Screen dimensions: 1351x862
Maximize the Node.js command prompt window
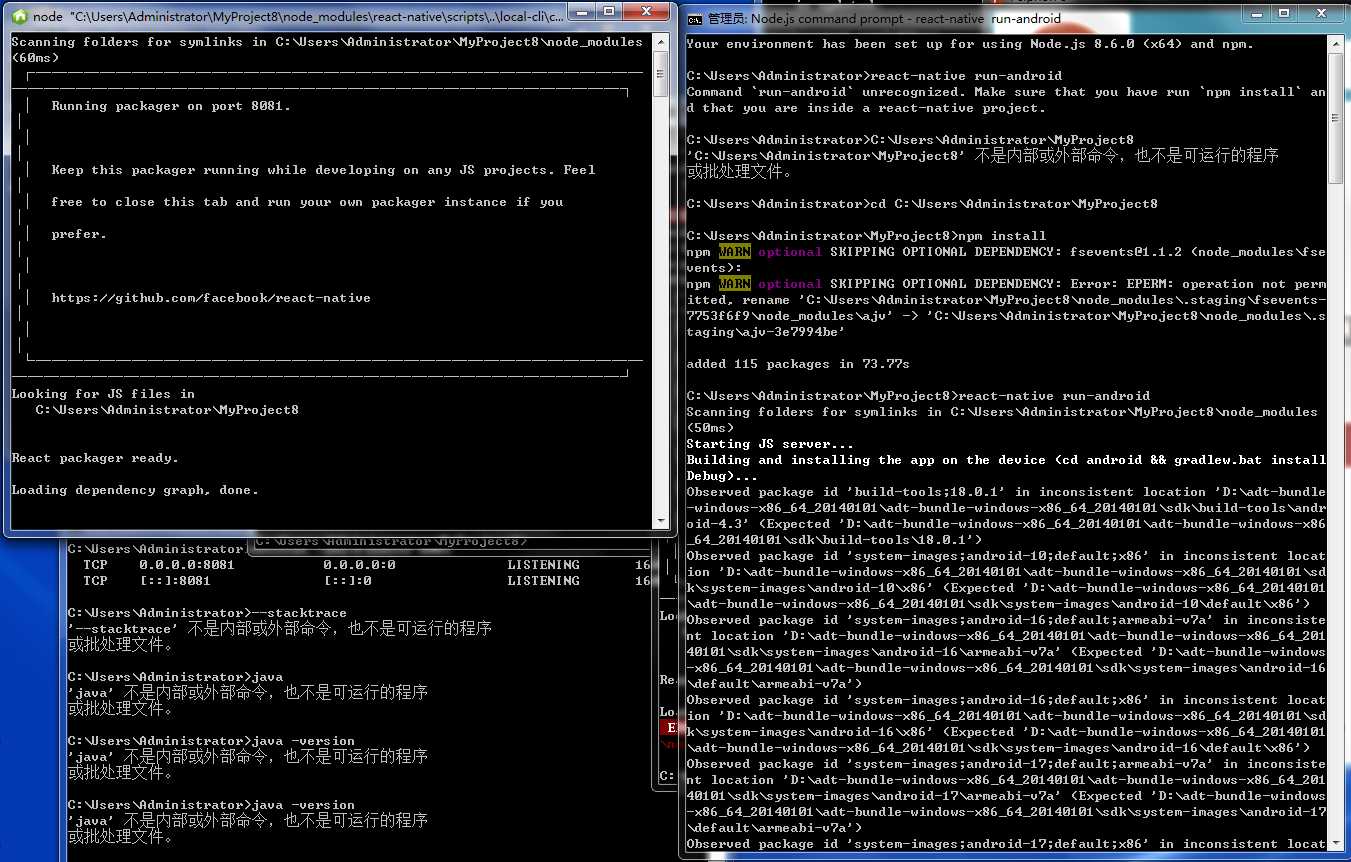point(1285,12)
